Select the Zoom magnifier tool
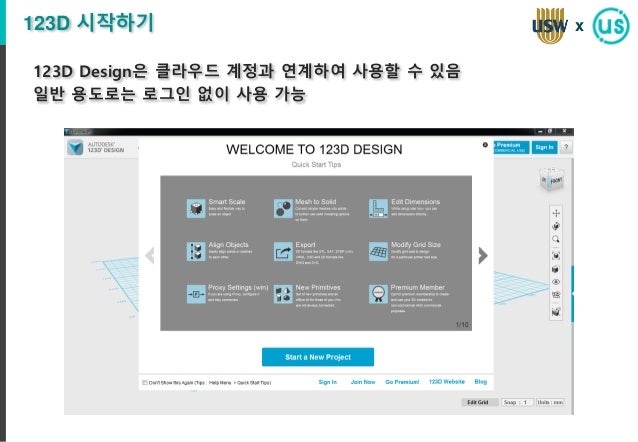The image size is (638, 442). (x=556, y=239)
